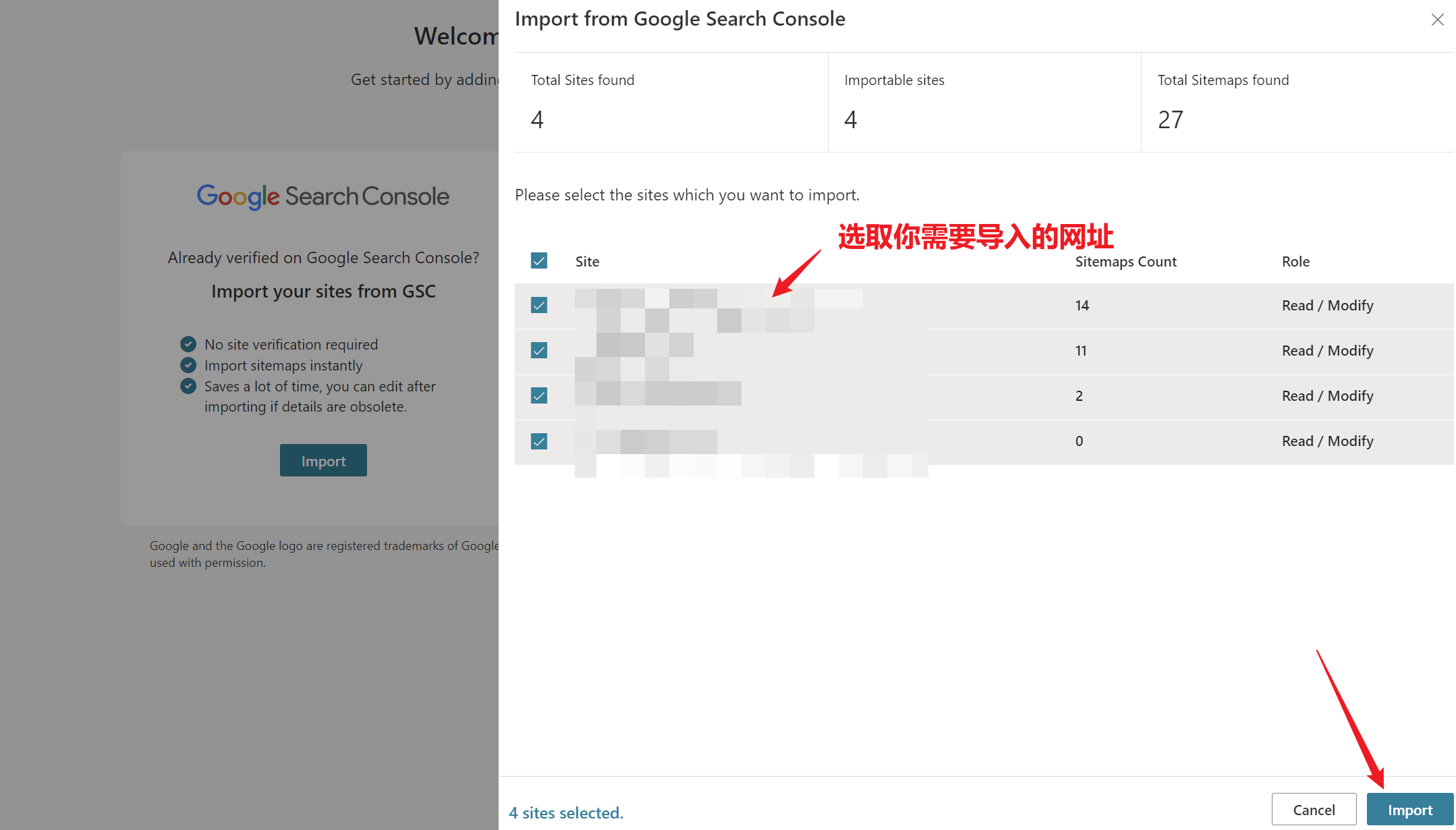This screenshot has width=1456, height=830.
Task: Cancel the site import
Action: (x=1313, y=809)
